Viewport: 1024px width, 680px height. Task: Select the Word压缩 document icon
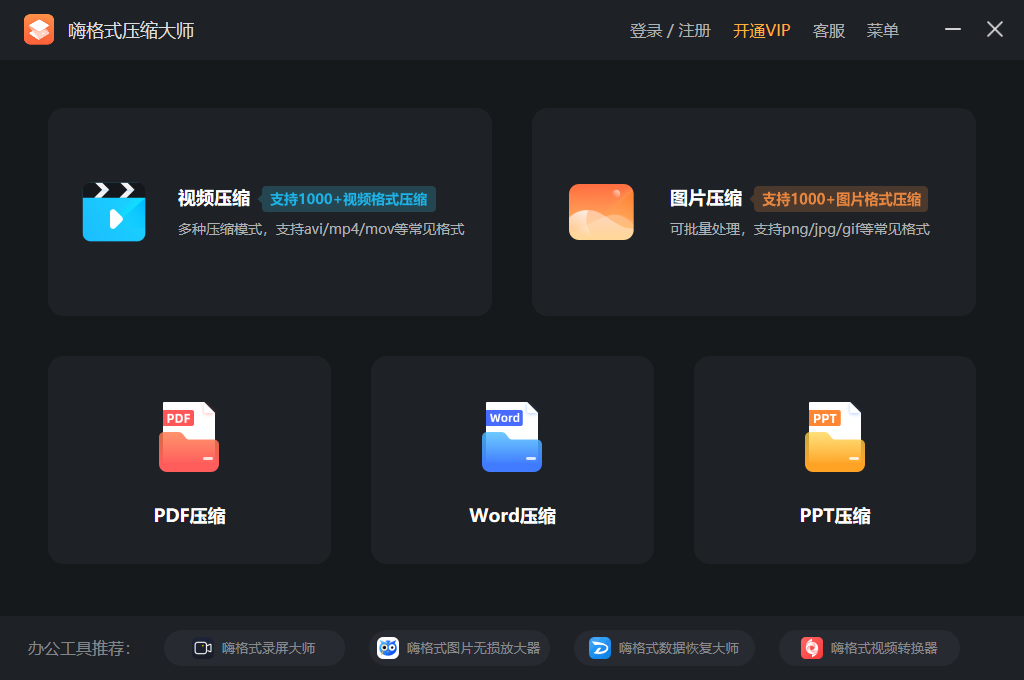click(x=511, y=437)
